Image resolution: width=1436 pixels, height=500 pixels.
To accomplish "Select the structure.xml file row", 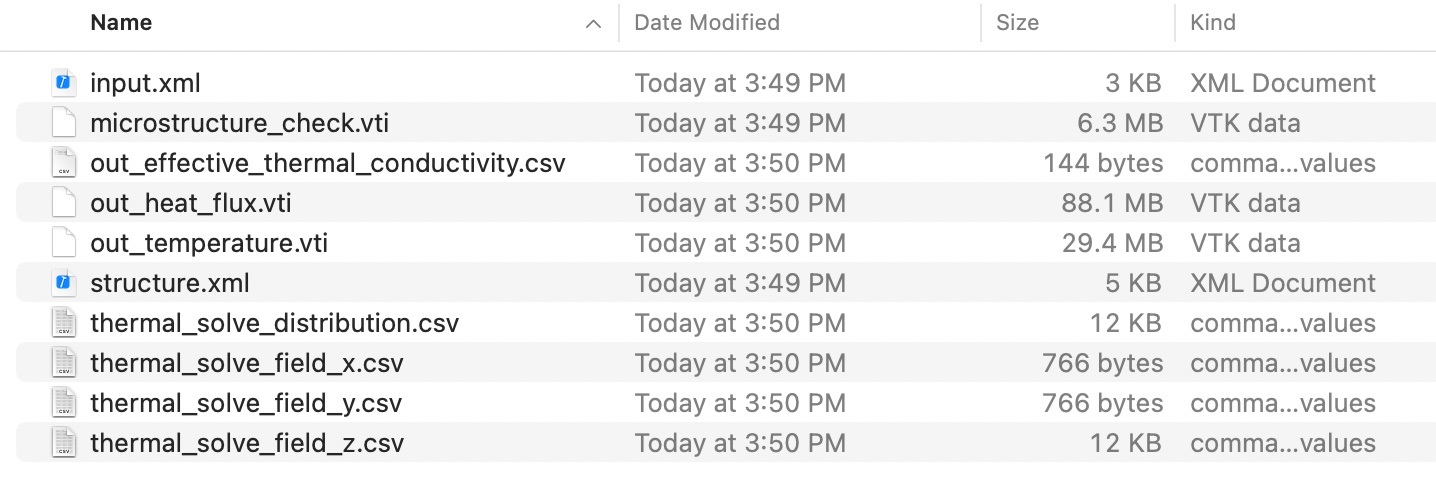I will [x=700, y=283].
